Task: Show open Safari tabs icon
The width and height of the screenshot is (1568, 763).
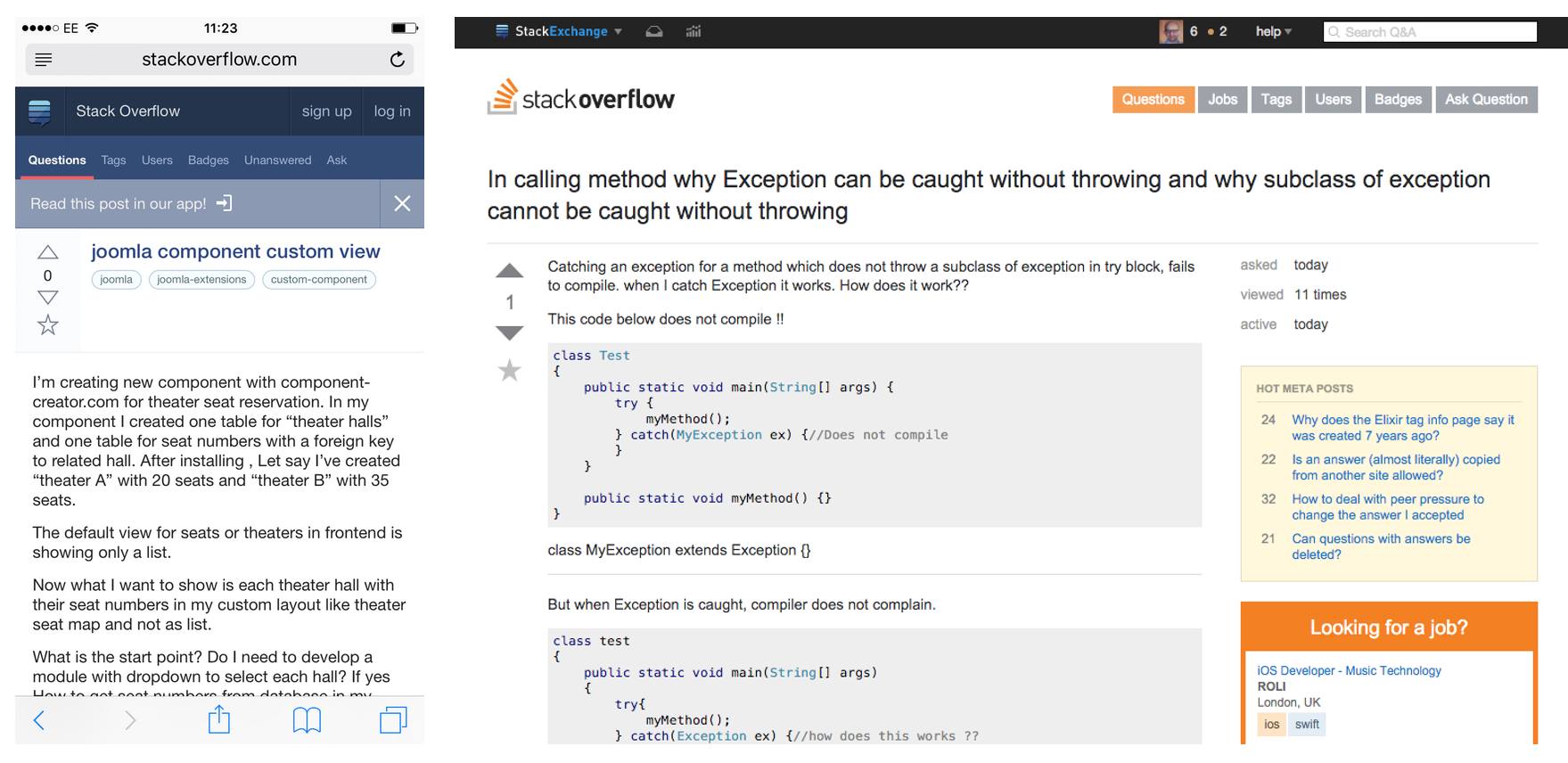Action: pyautogui.click(x=393, y=720)
